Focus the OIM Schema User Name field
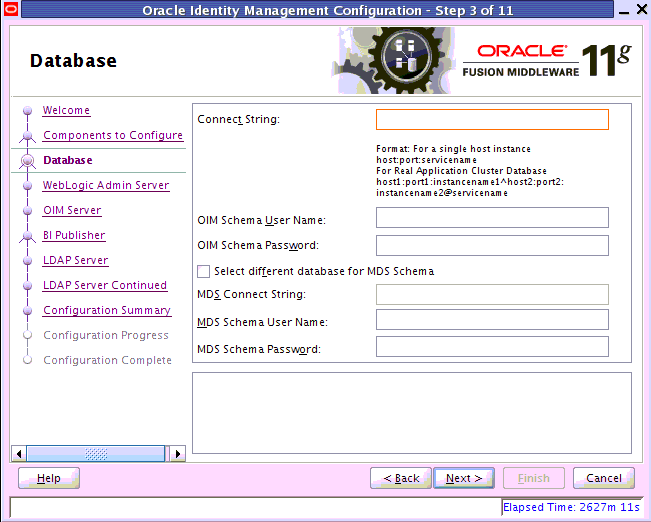This screenshot has height=522, width=651. (492, 218)
